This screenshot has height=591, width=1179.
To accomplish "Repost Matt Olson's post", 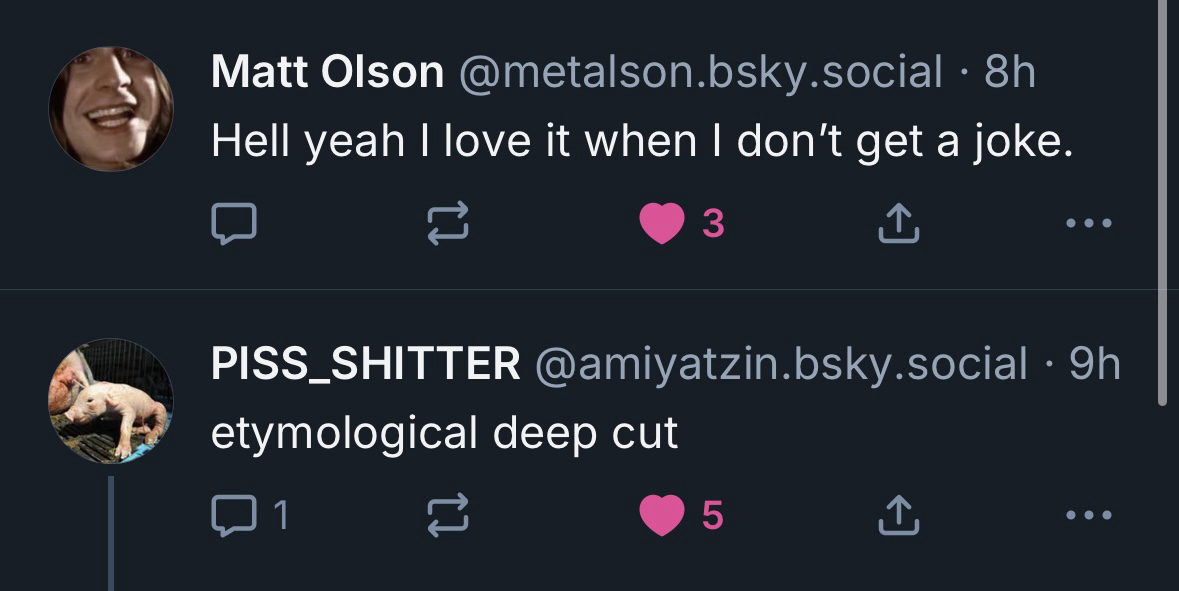I will point(448,224).
